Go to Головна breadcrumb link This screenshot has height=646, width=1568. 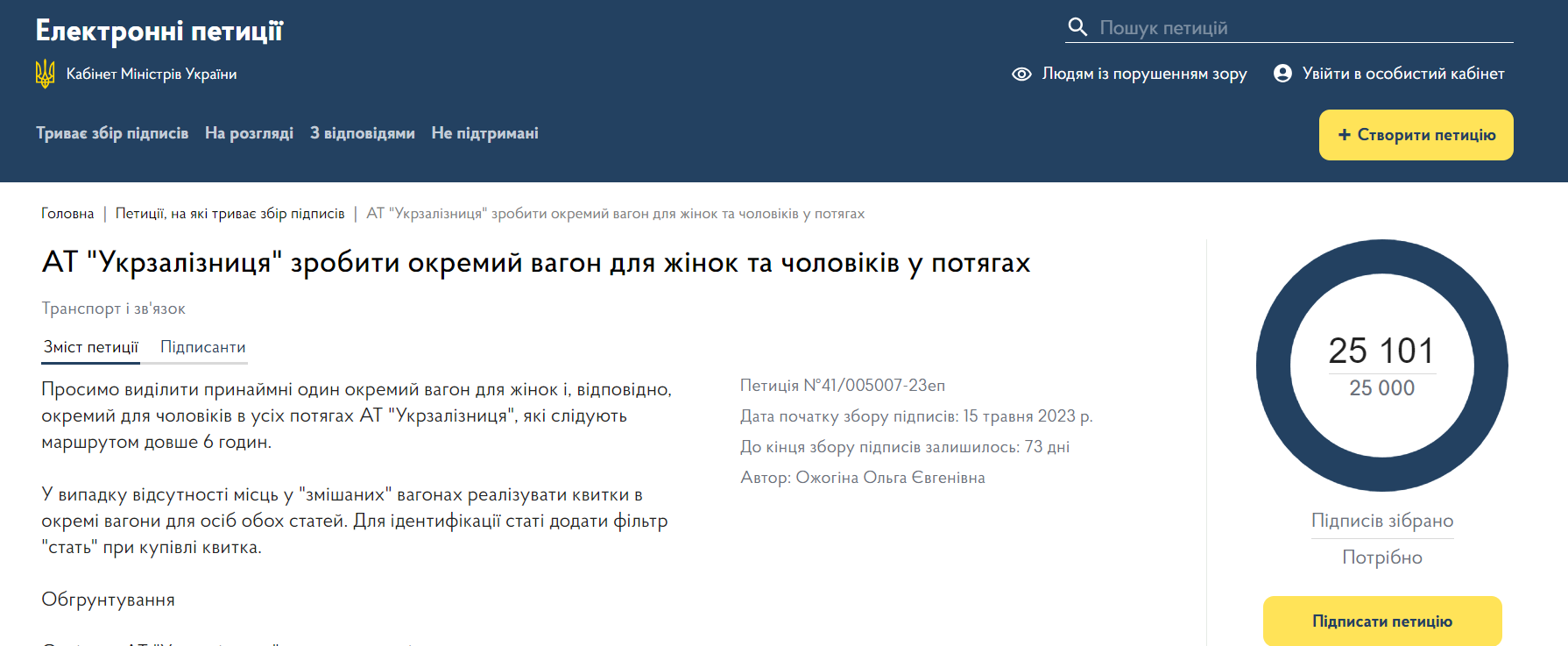(x=67, y=214)
